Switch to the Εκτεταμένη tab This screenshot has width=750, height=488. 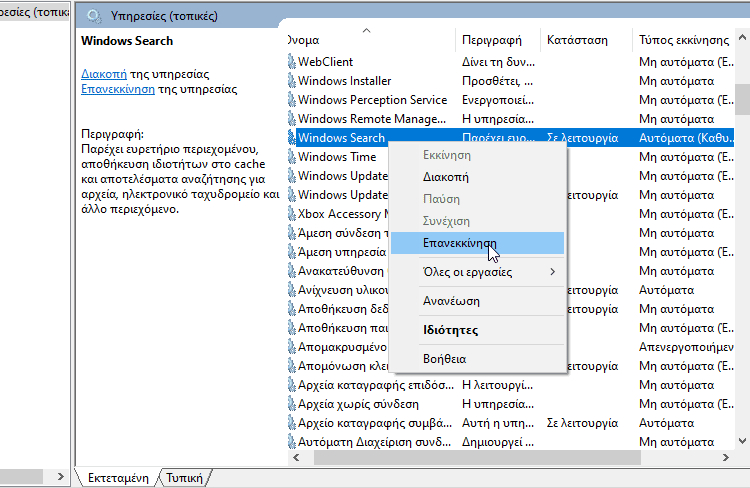click(x=118, y=478)
